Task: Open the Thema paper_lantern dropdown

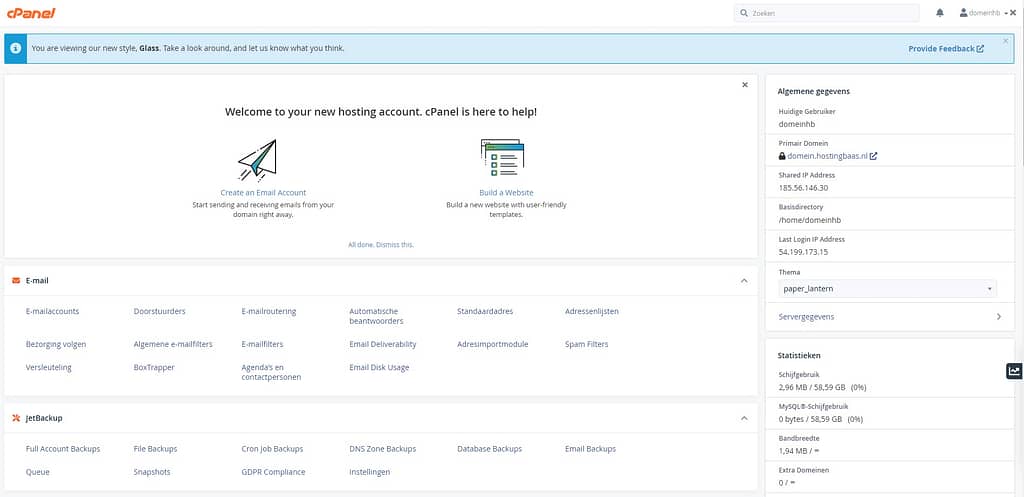Action: [888, 288]
